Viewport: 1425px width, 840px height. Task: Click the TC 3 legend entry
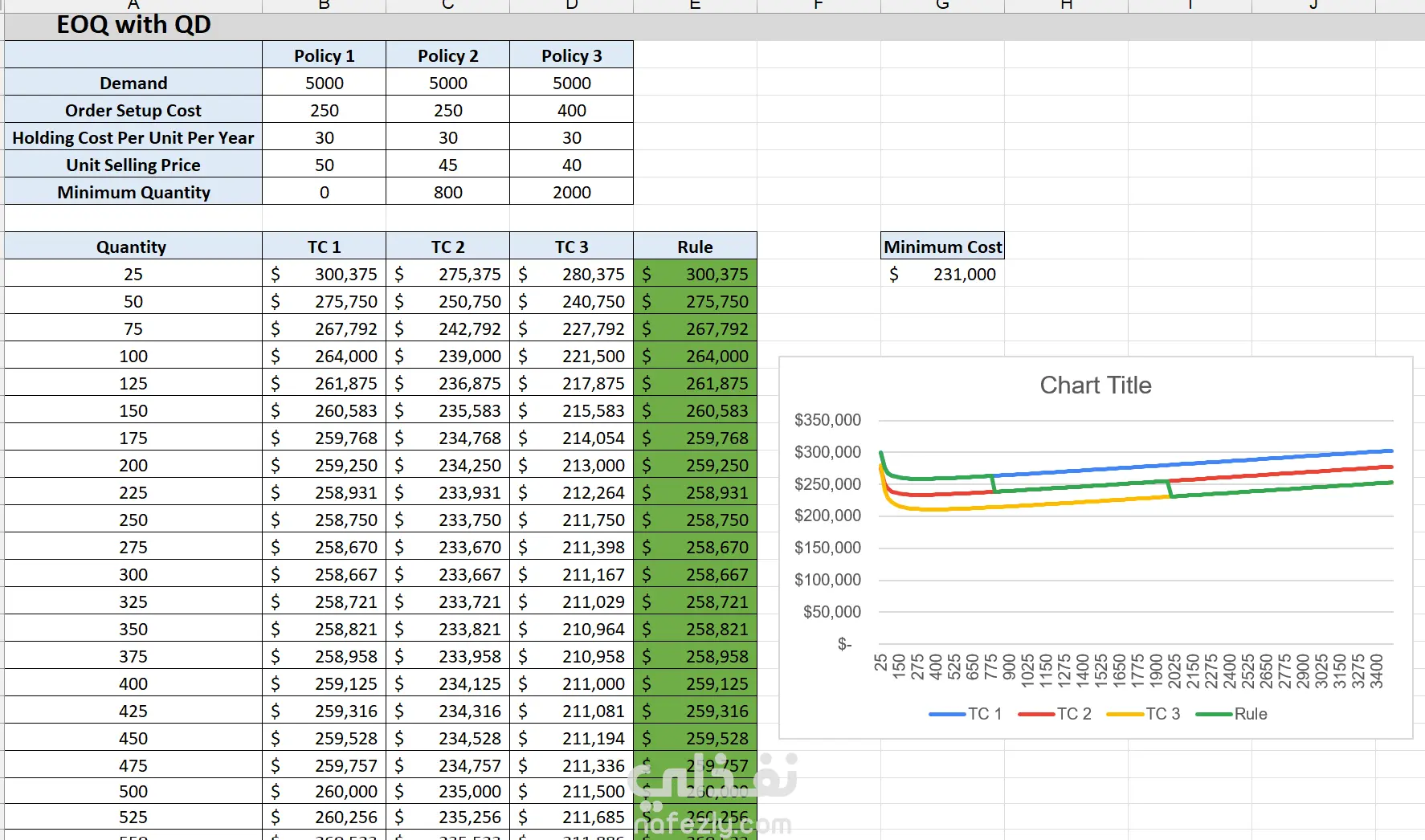1143,714
